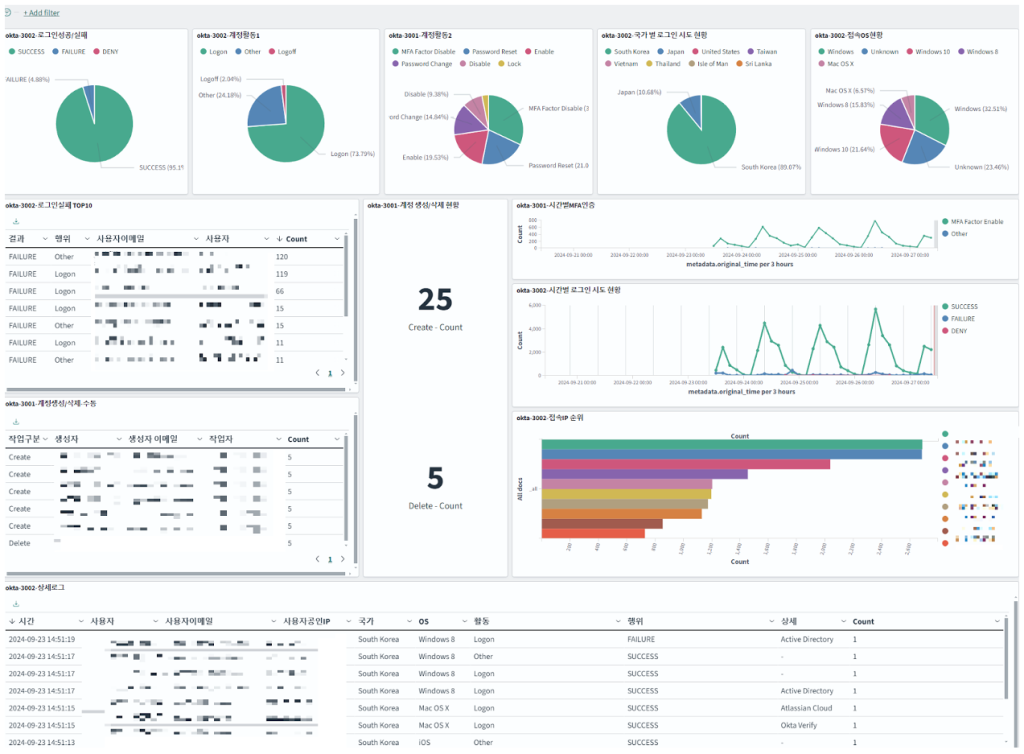
Task: Toggle Japan in the country login legend
Action: pyautogui.click(x=671, y=52)
